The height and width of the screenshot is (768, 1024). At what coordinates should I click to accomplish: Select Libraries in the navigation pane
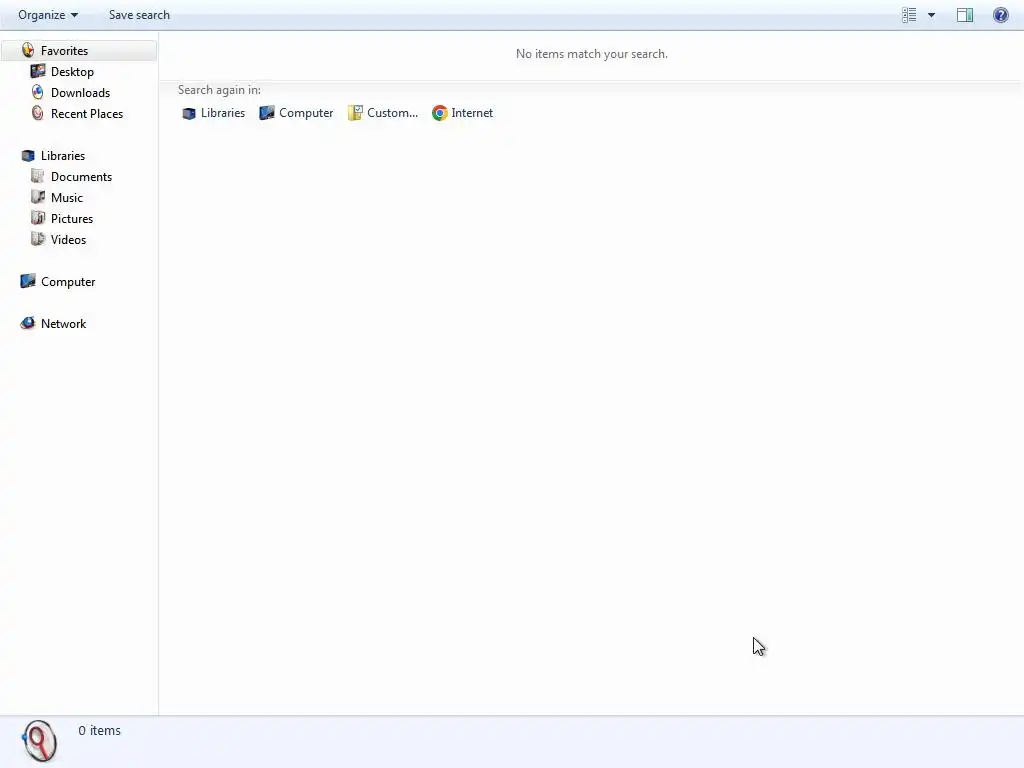point(63,155)
